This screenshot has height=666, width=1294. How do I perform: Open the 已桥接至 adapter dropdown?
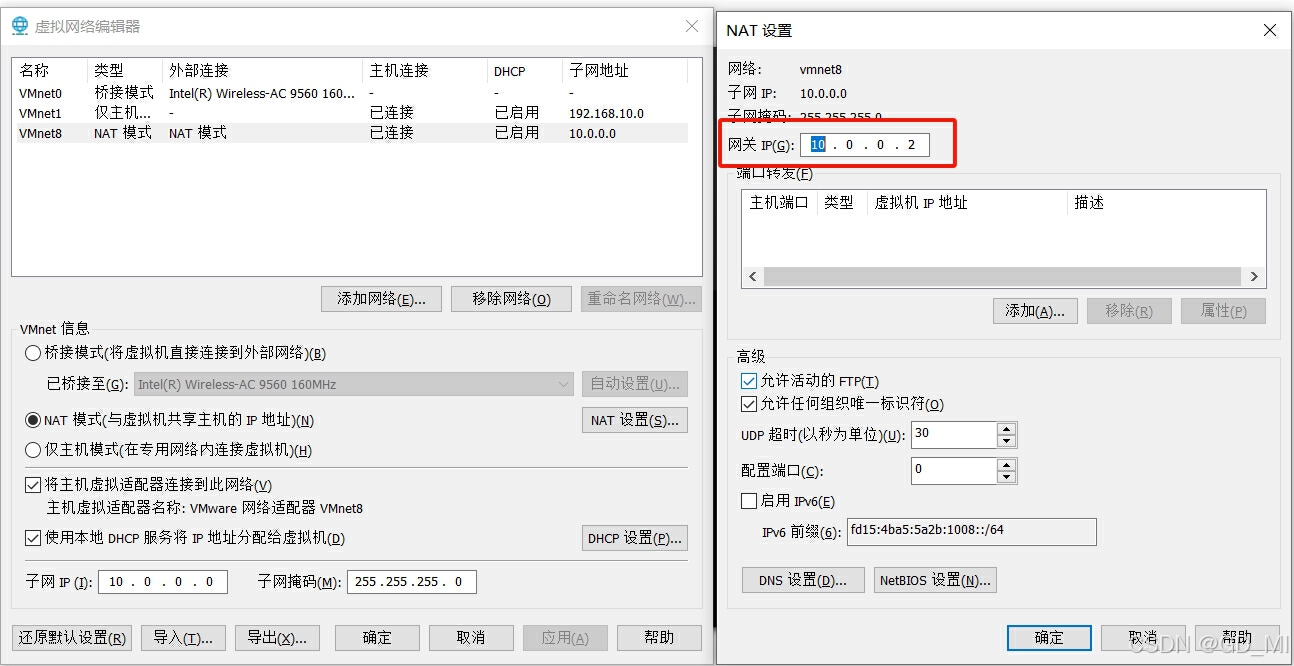coord(352,384)
